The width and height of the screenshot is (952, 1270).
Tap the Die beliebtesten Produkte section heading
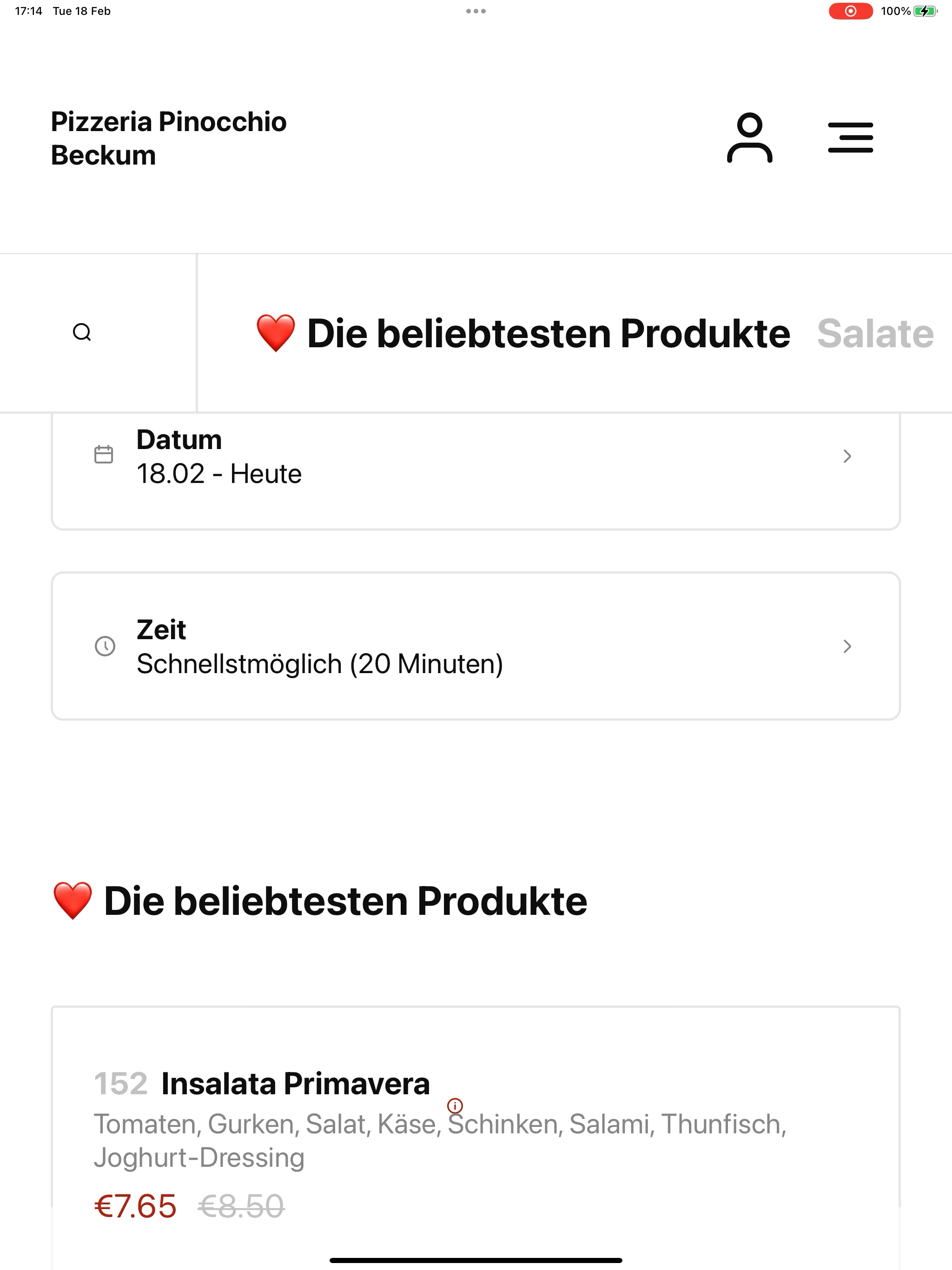pos(320,901)
